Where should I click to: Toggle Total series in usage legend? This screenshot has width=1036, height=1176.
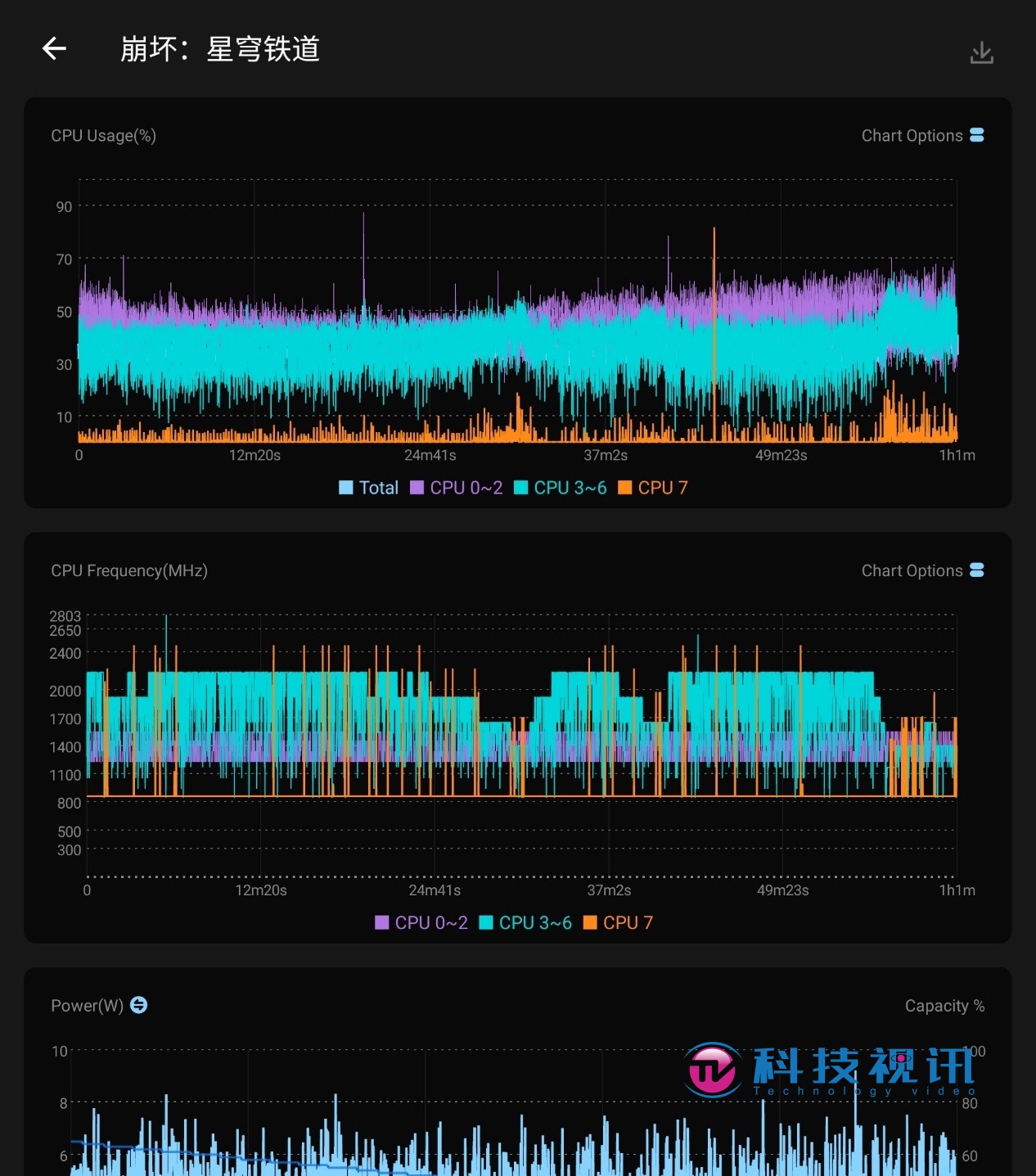[369, 488]
